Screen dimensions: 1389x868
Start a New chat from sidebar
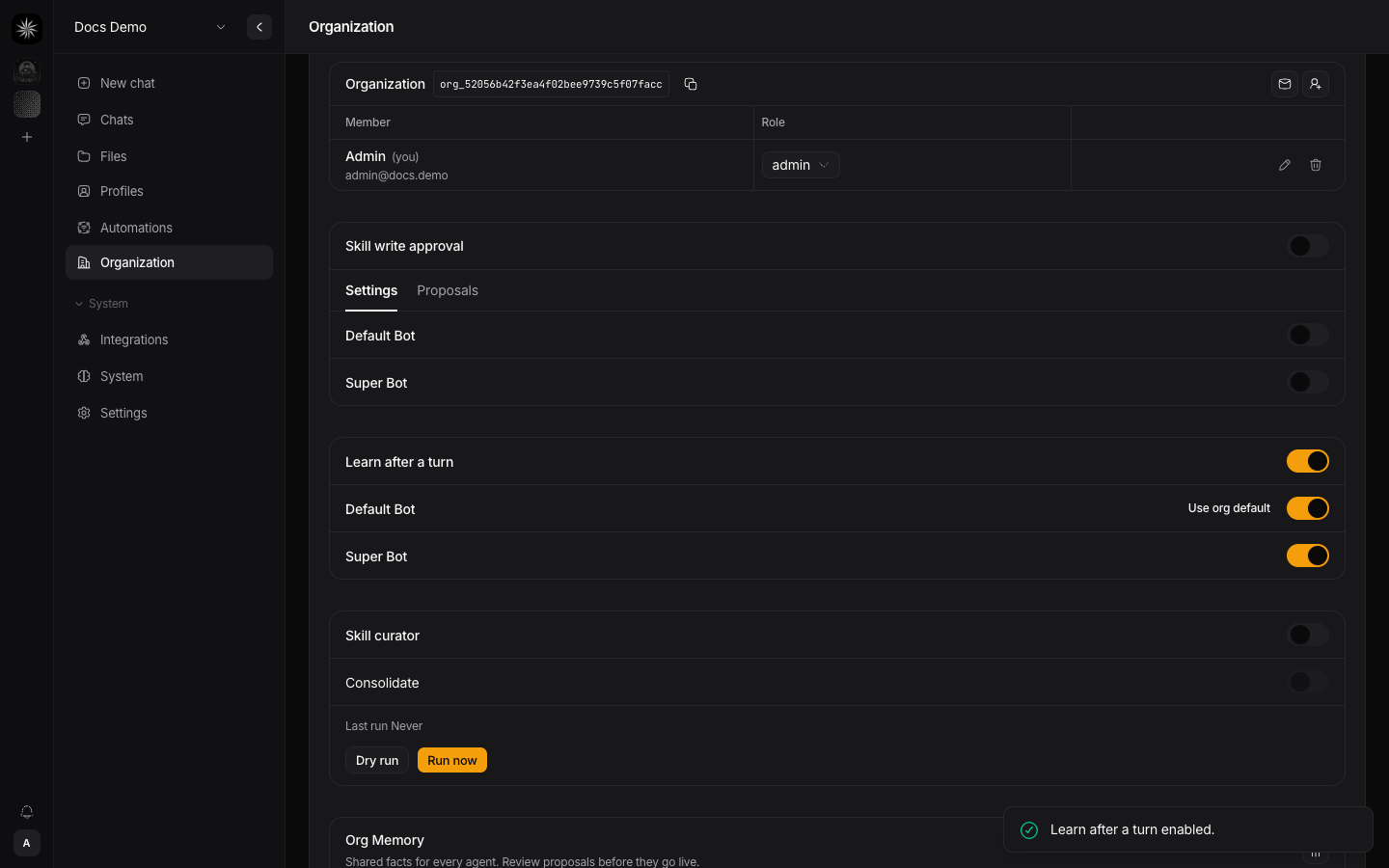tap(169, 83)
